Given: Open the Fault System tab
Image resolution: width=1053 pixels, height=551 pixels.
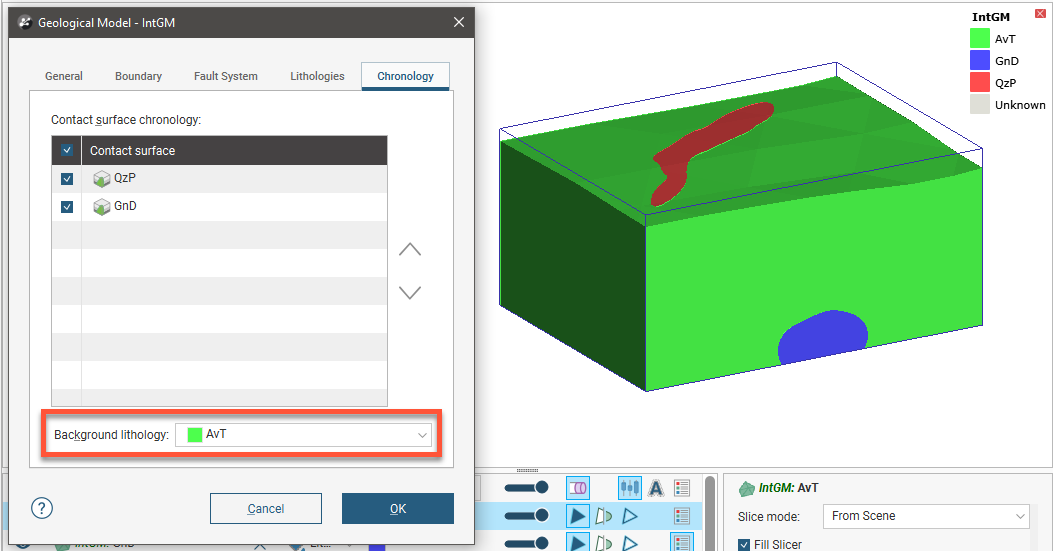Looking at the screenshot, I should (226, 76).
